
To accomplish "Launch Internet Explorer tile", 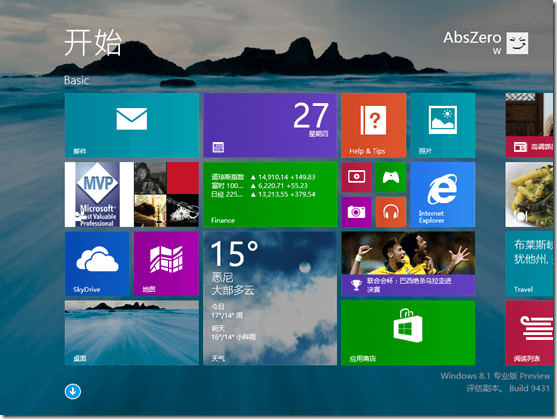I will pos(443,195).
